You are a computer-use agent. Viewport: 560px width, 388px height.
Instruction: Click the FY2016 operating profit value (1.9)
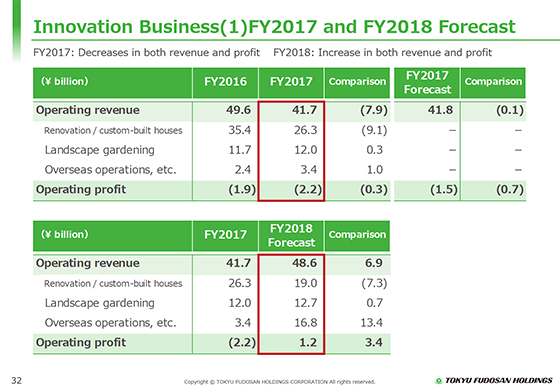click(x=242, y=189)
